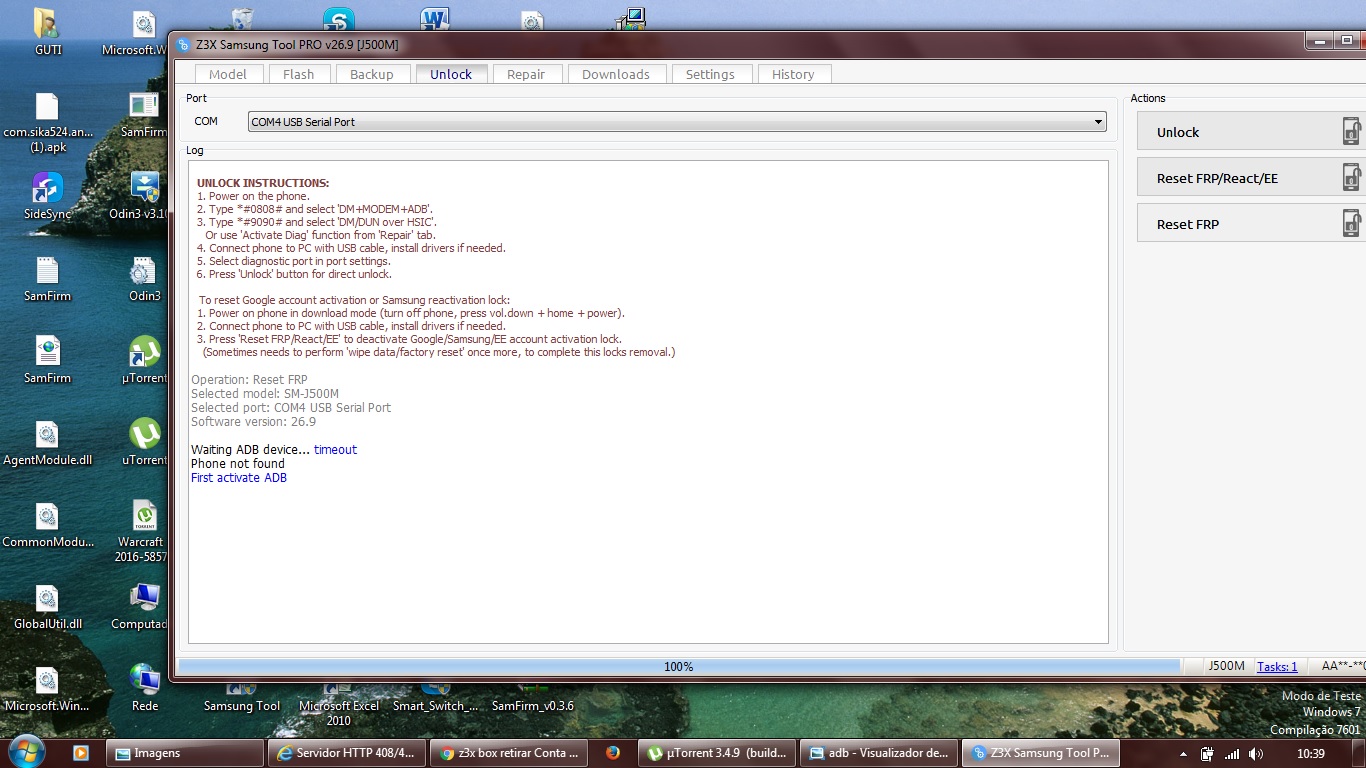Open the Rede network desktop icon
Viewport: 1366px width, 768px height.
pyautogui.click(x=145, y=688)
